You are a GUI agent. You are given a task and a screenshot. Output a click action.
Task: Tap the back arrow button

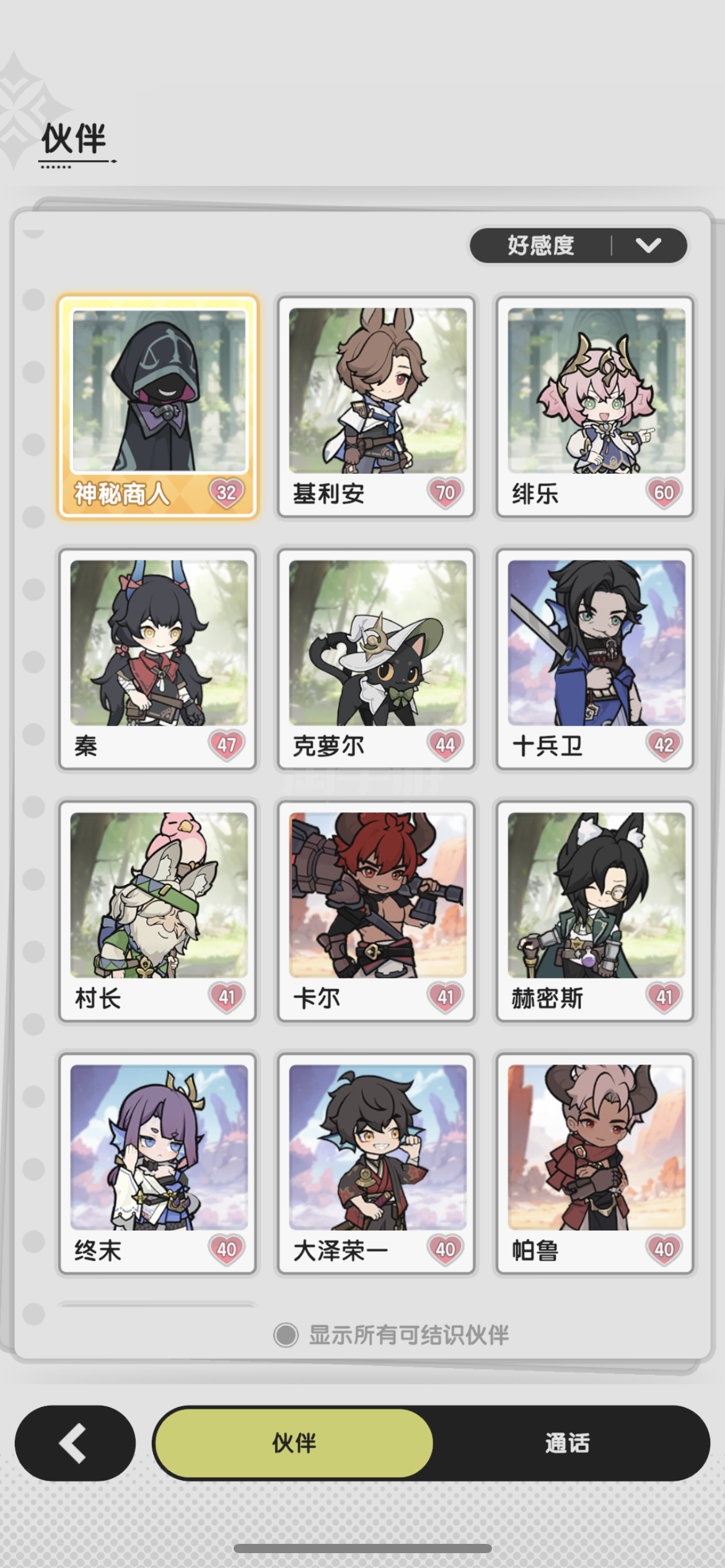tap(75, 1443)
